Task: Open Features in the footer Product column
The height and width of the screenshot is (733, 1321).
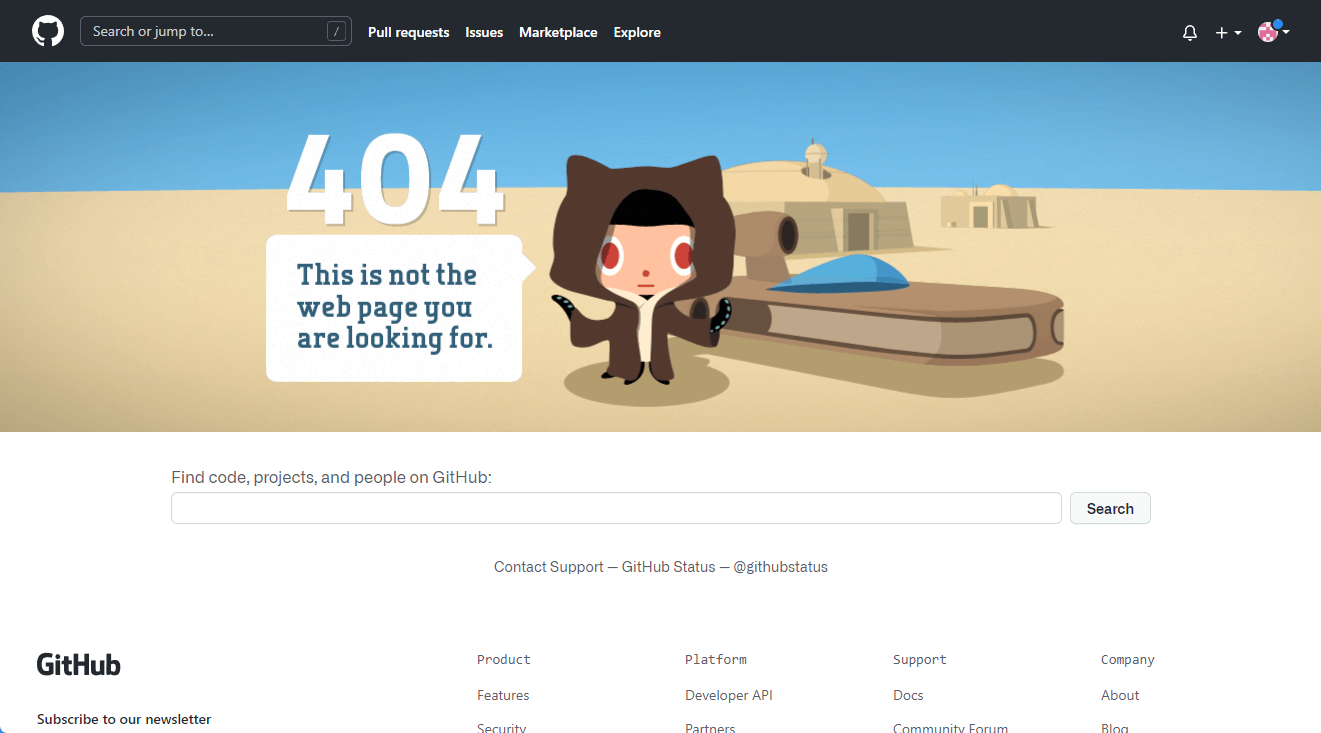Action: [x=503, y=695]
